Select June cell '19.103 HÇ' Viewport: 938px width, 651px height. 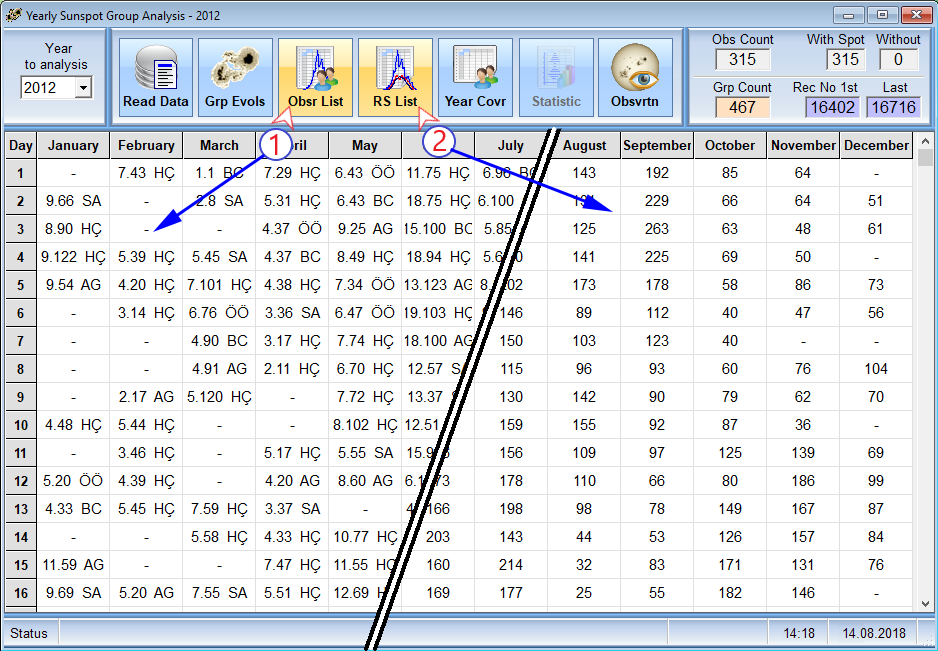(438, 313)
